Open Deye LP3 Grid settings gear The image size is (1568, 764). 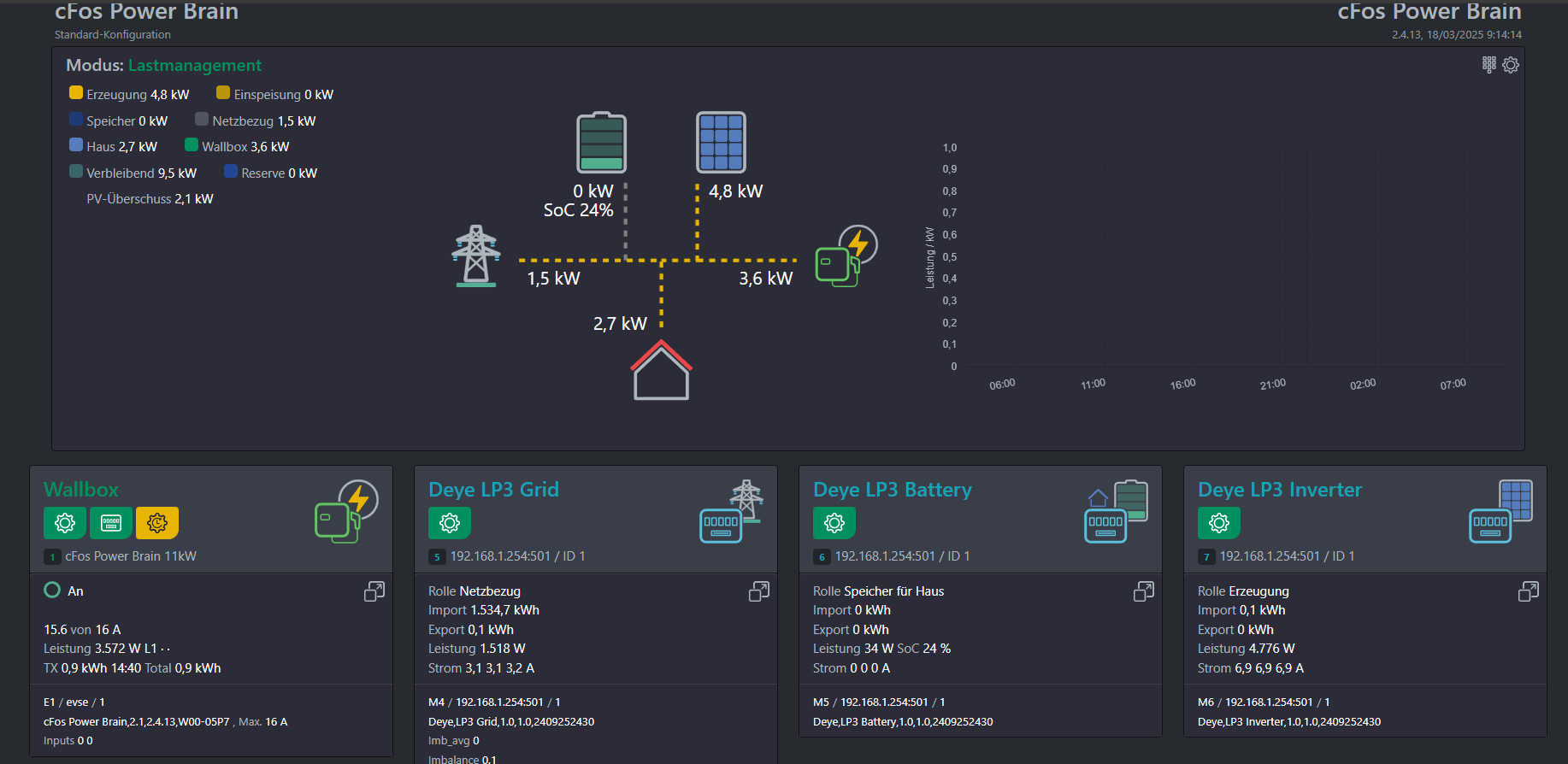(450, 523)
